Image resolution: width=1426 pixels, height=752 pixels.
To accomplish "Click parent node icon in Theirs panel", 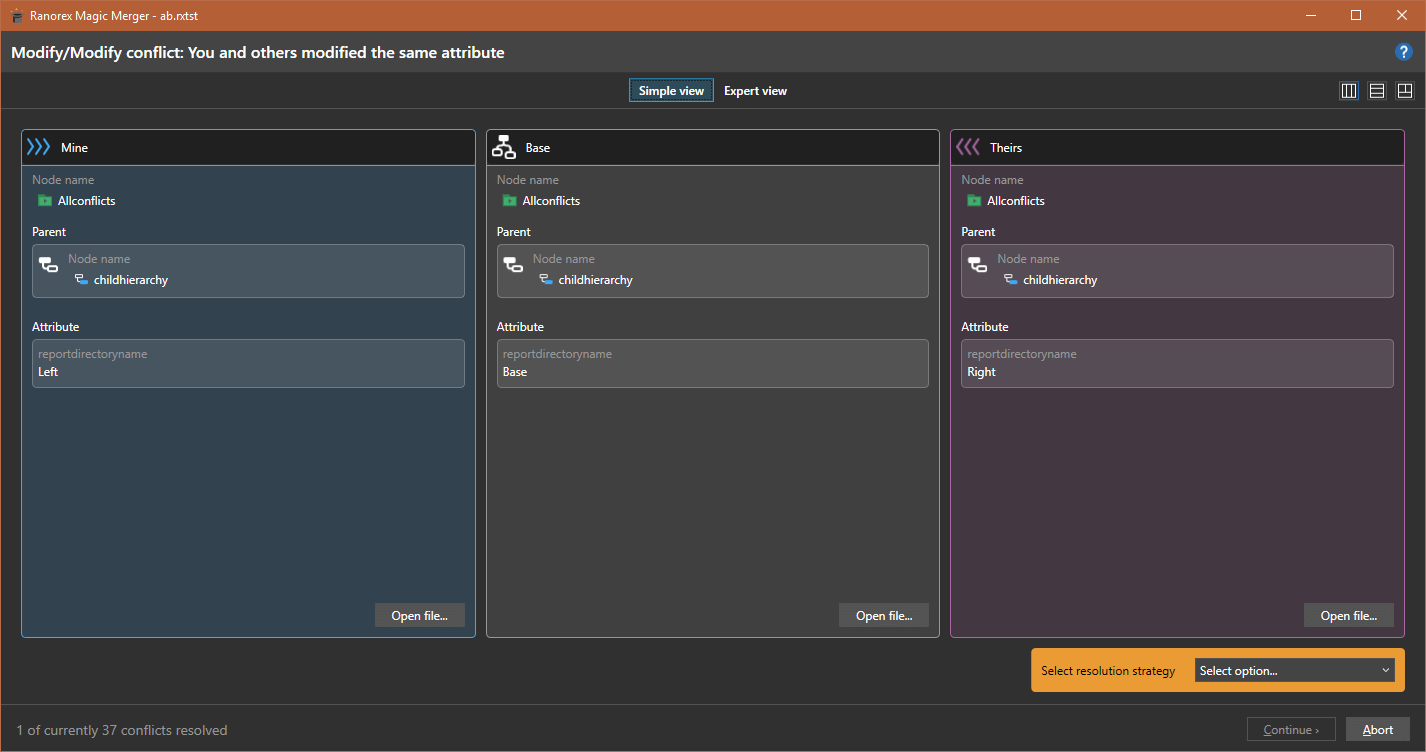I will (978, 265).
